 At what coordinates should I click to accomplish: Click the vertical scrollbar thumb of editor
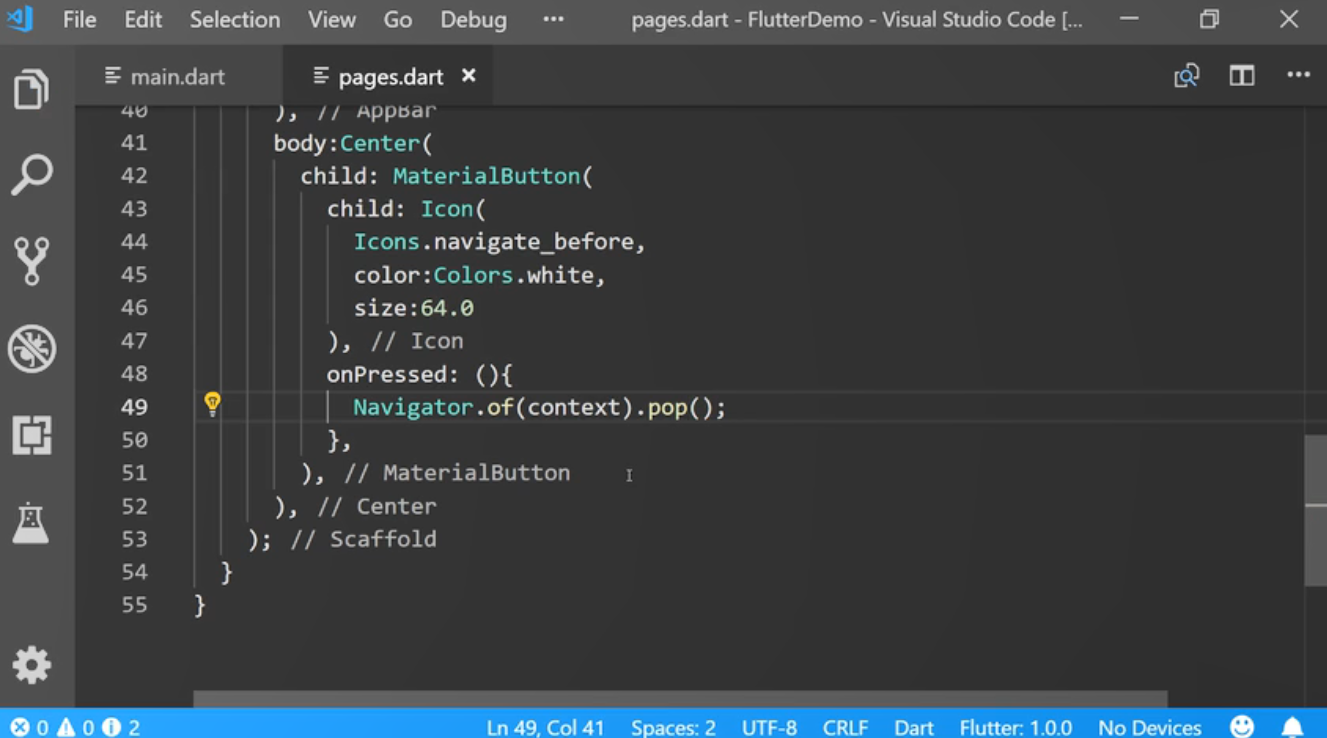[x=1316, y=510]
